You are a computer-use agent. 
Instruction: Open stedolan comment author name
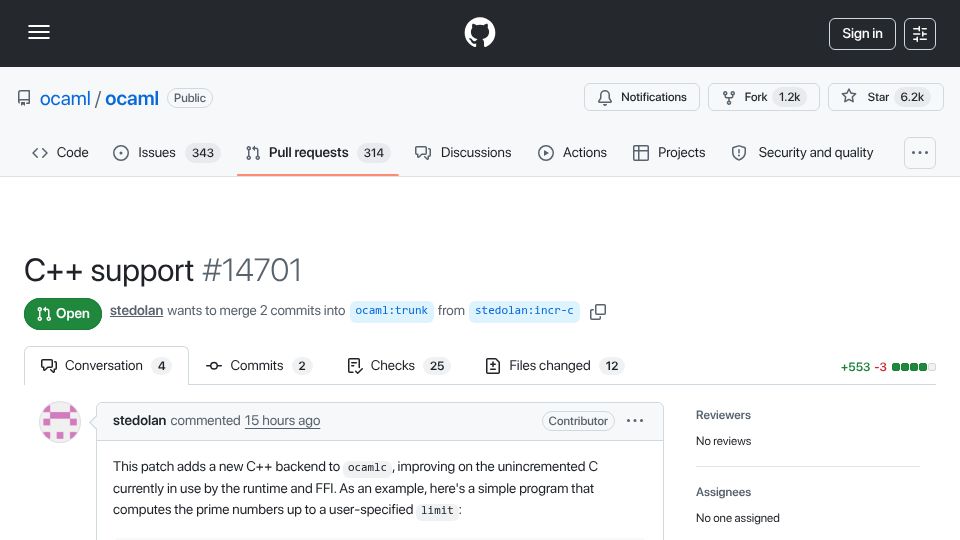[x=140, y=421]
